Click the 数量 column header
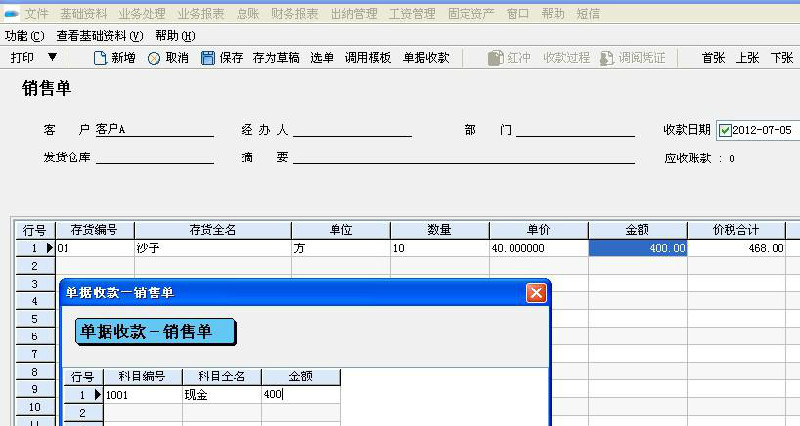The height and width of the screenshot is (426, 800). tap(440, 230)
